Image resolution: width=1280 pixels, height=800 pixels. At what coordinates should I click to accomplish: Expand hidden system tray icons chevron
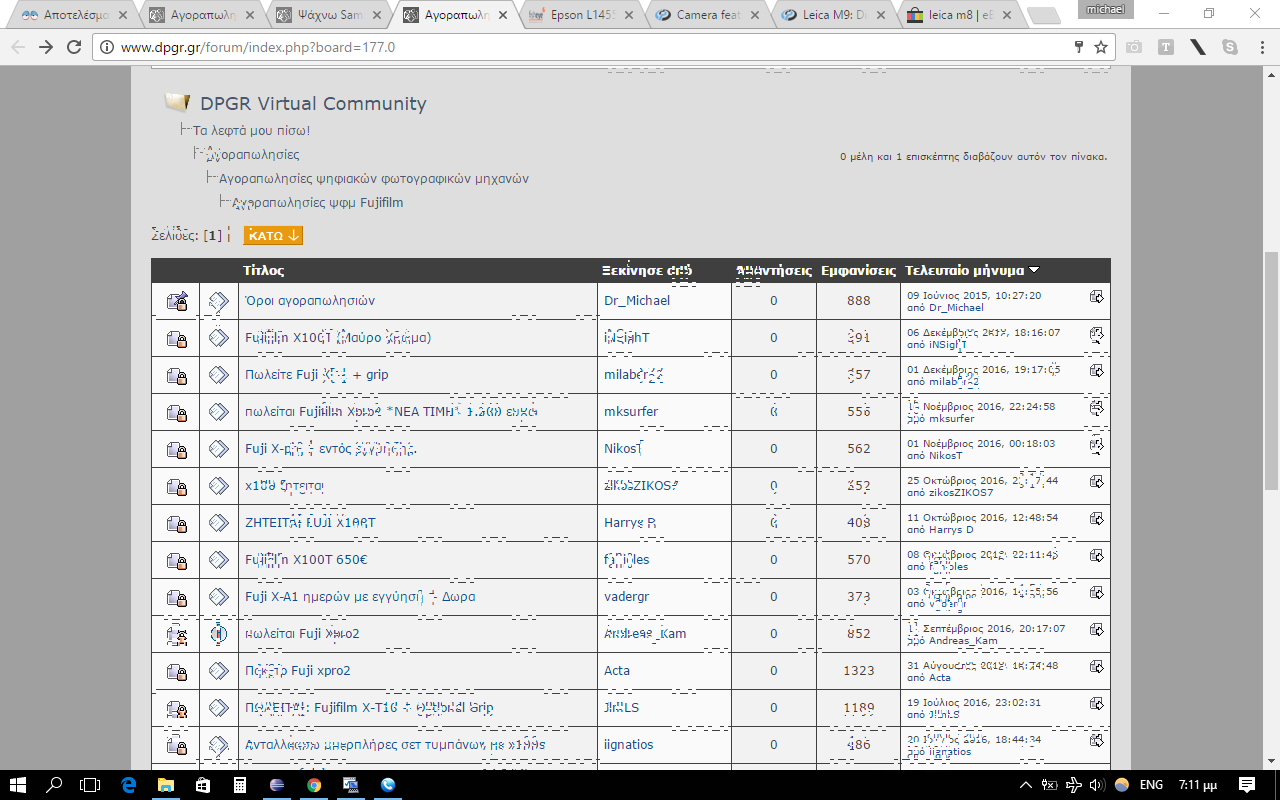[1025, 785]
